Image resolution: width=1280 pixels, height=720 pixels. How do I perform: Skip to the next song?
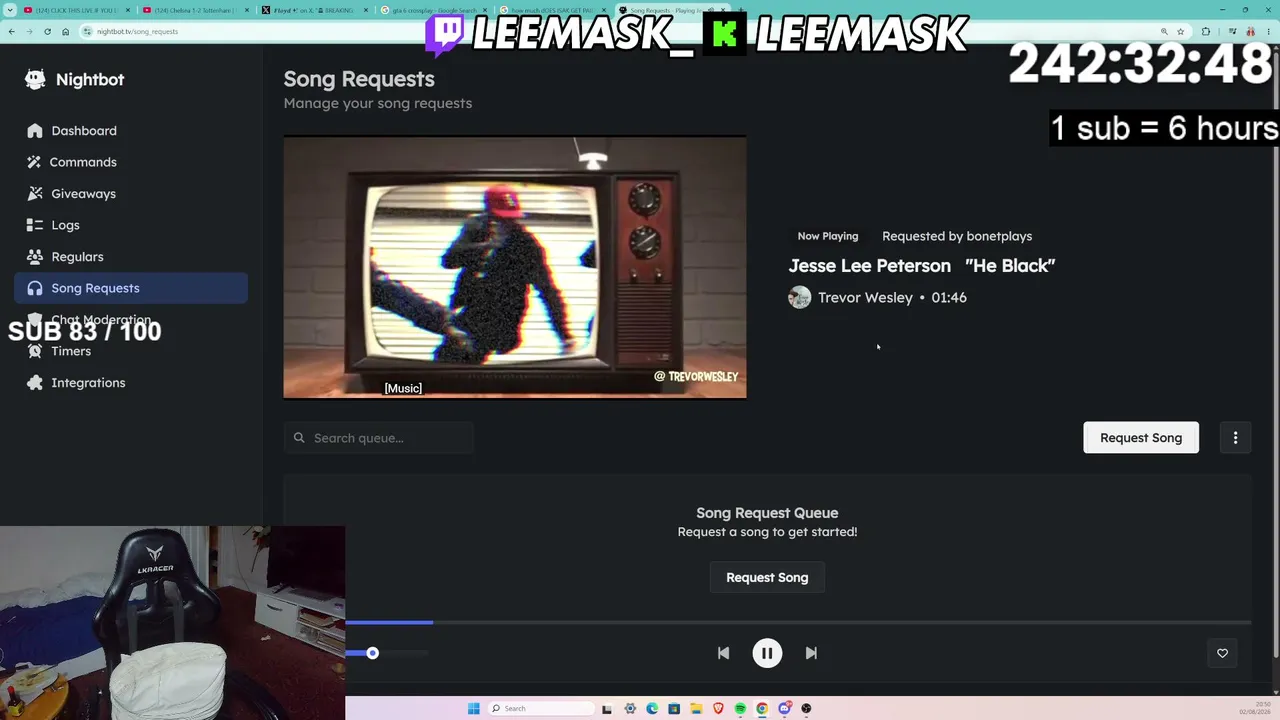[811, 653]
